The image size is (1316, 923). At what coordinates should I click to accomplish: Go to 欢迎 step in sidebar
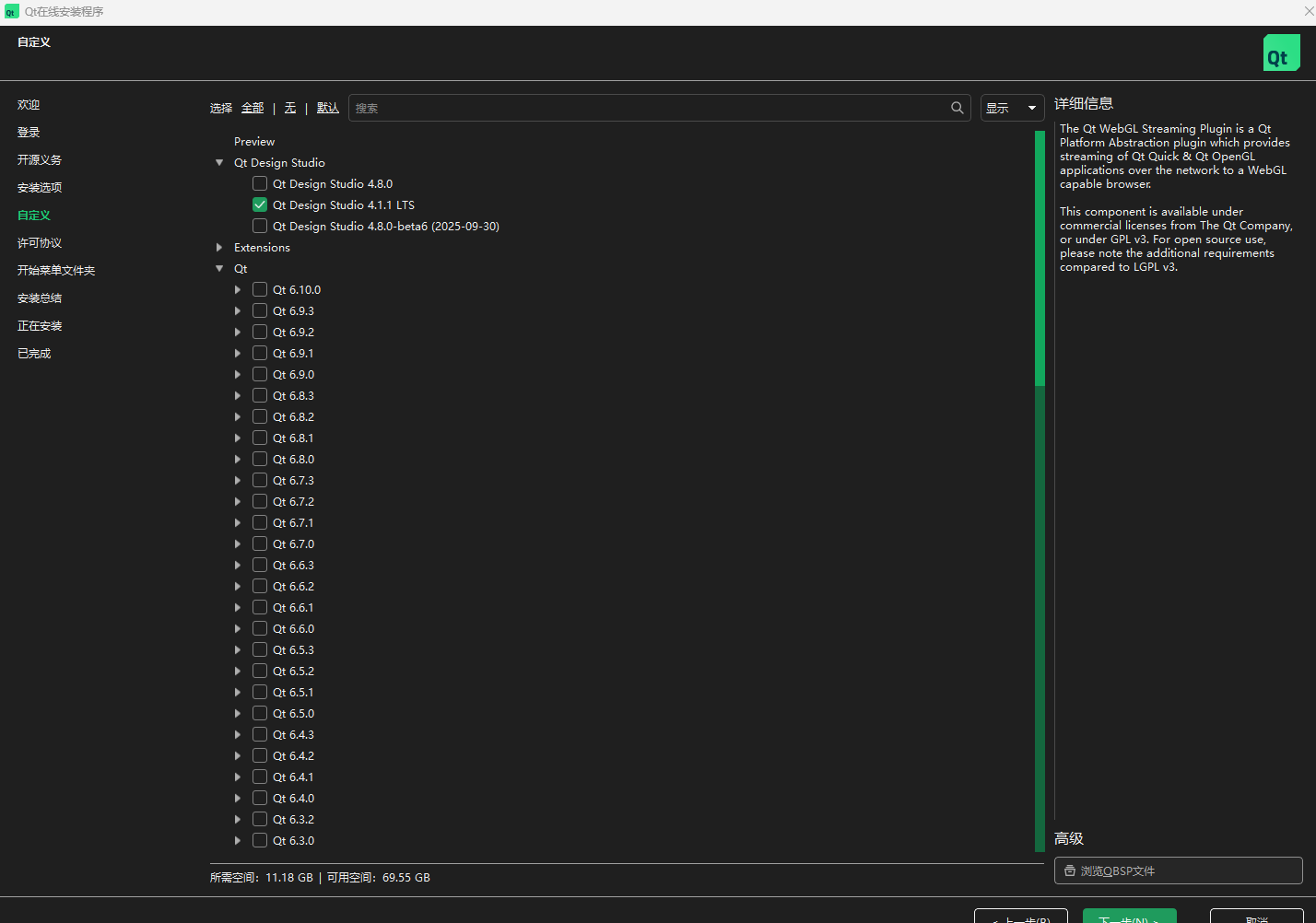(x=29, y=105)
